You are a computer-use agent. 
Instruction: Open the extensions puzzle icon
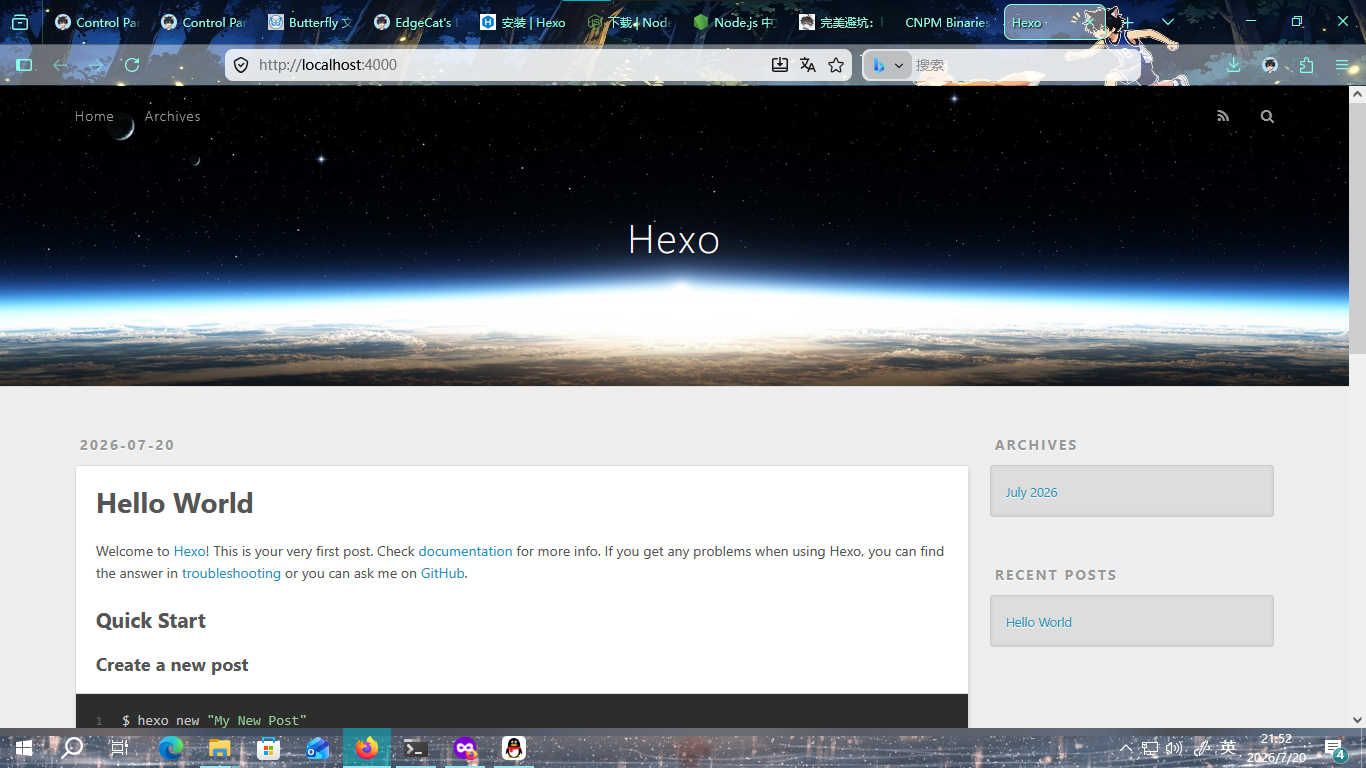pyautogui.click(x=1306, y=65)
